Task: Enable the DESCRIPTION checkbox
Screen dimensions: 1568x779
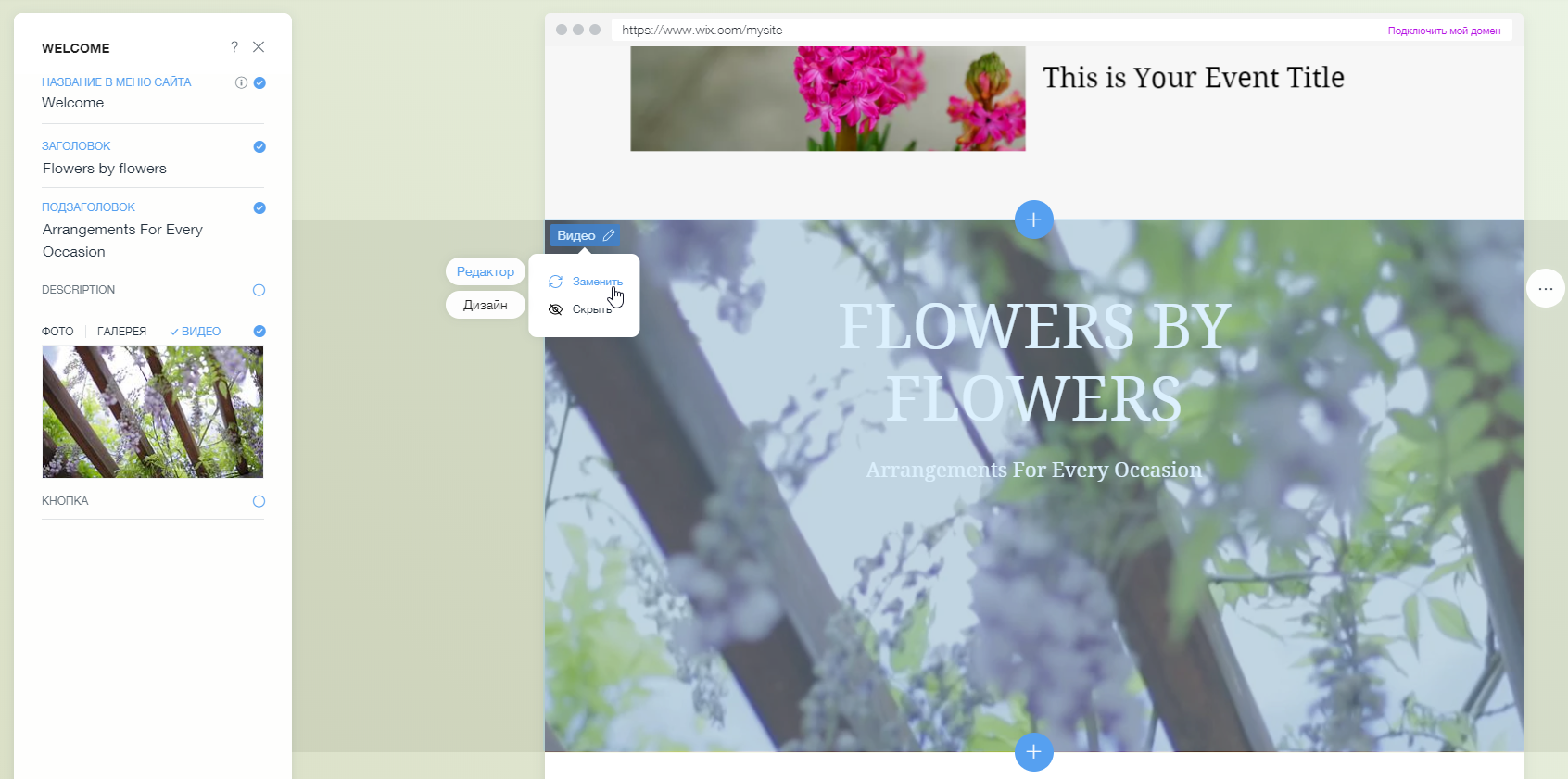Action: (x=259, y=290)
